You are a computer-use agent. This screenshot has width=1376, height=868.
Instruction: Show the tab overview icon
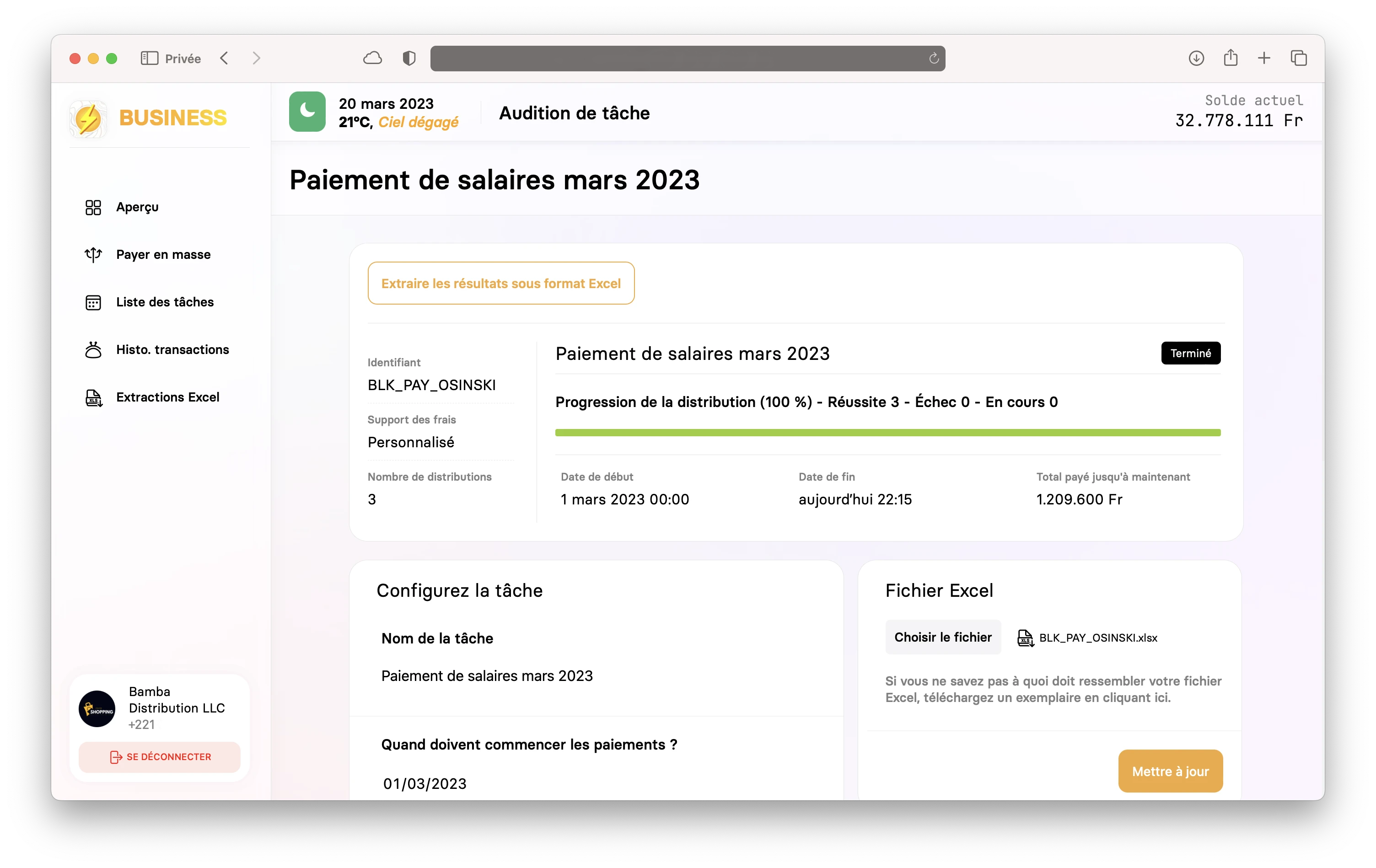[1298, 58]
